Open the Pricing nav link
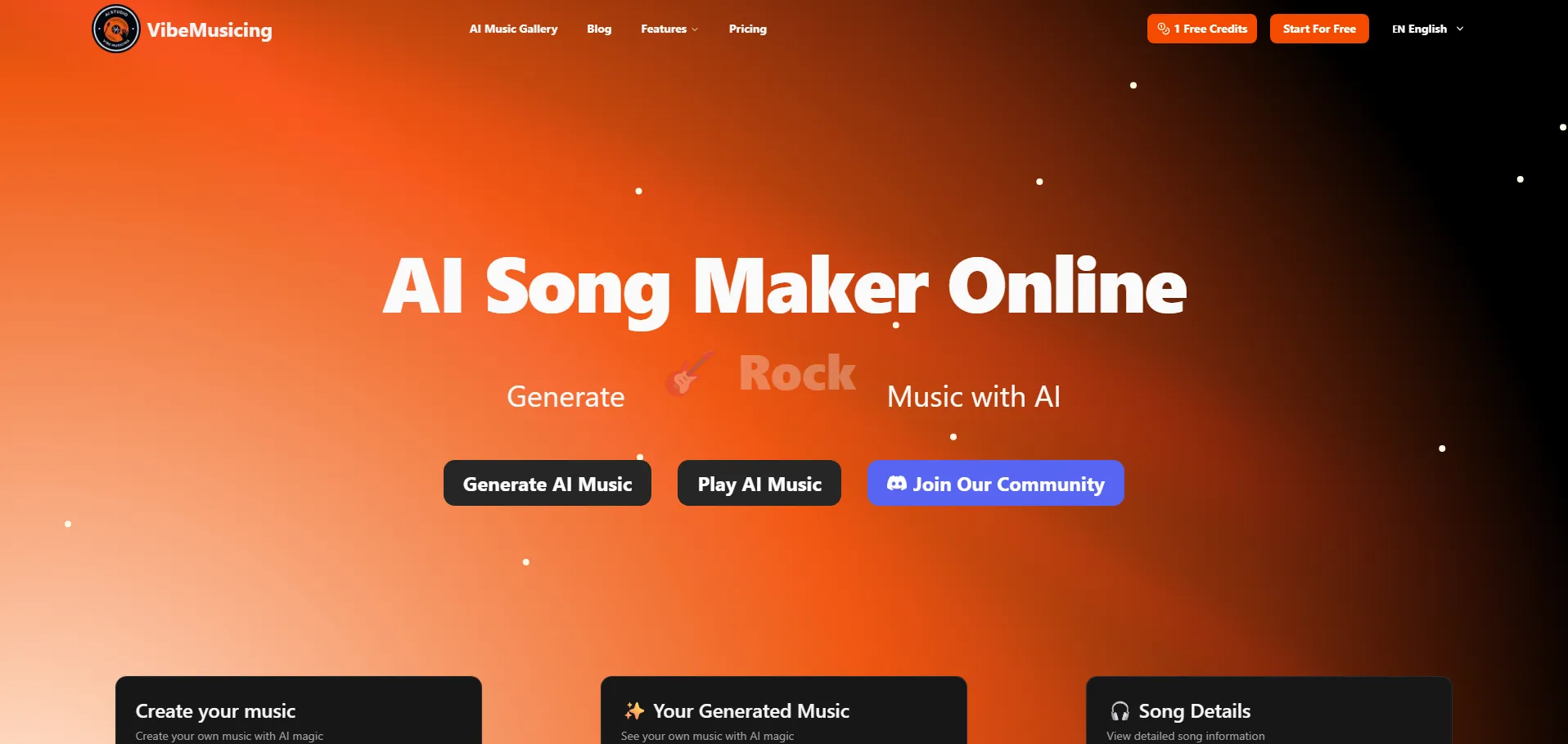The width and height of the screenshot is (1568, 744). (748, 29)
